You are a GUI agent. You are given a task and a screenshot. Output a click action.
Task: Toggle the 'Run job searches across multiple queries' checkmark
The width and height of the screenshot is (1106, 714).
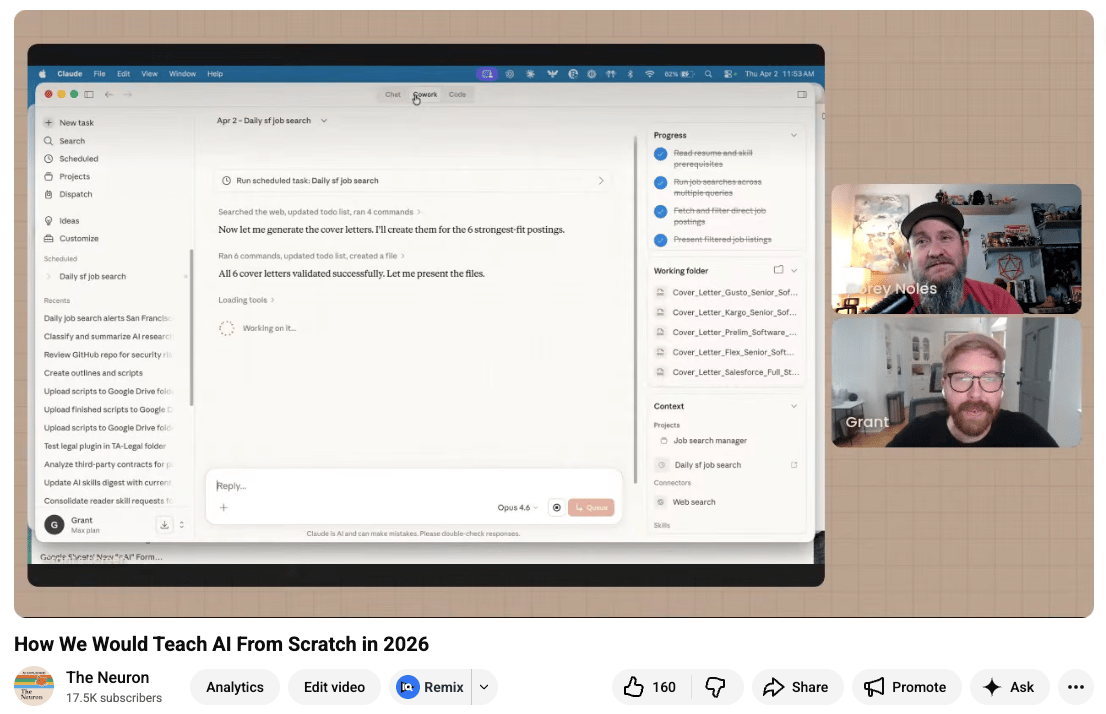660,183
